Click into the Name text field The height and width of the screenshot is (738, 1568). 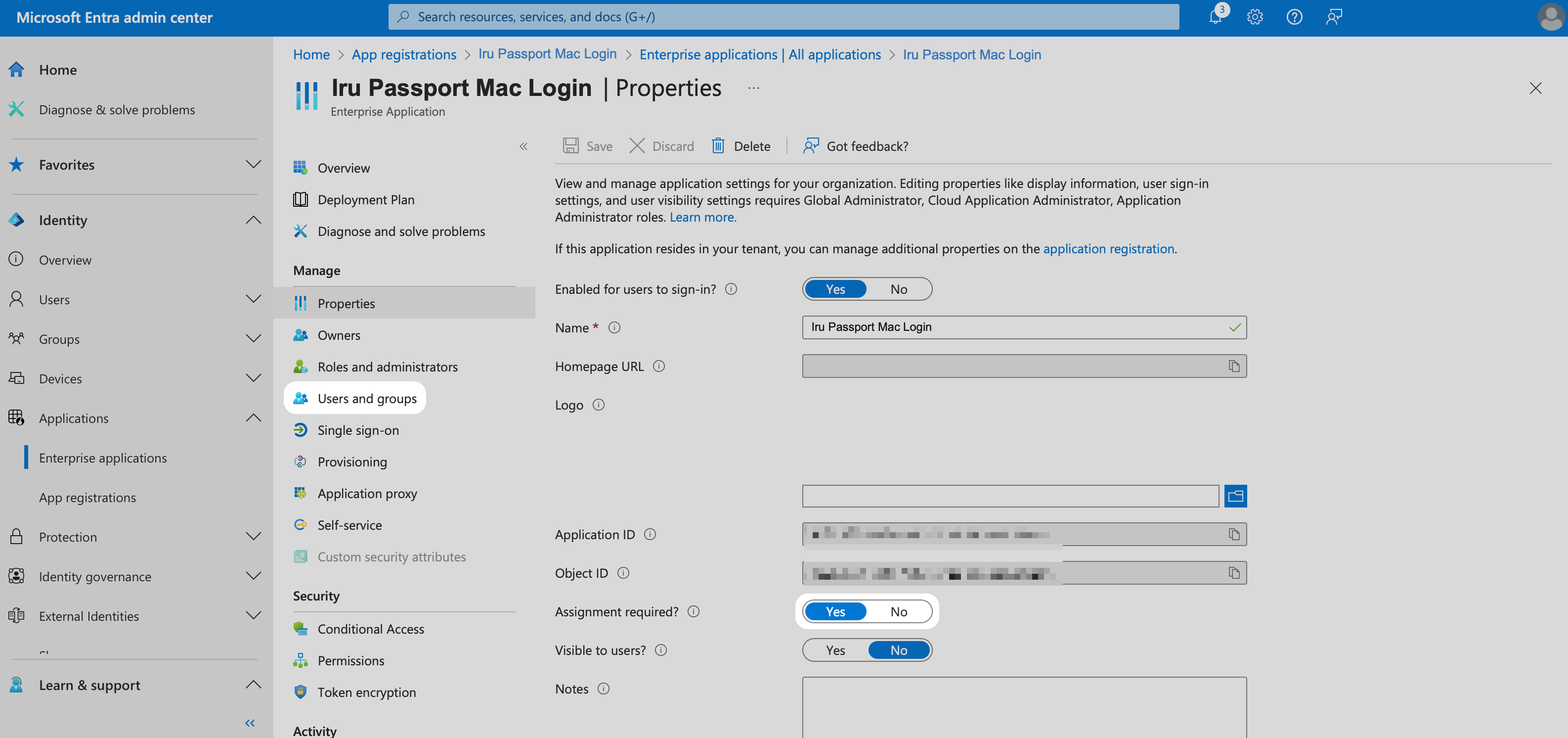pos(1024,327)
